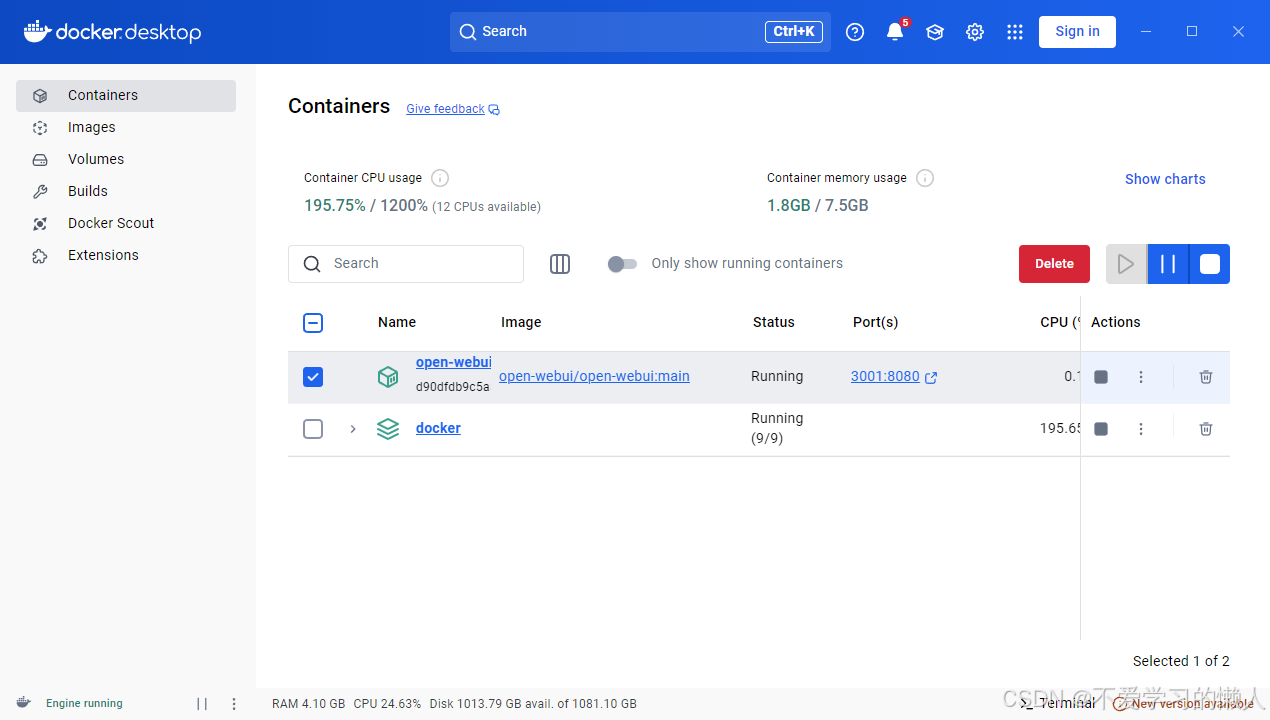This screenshot has height=720, width=1270.
Task: Open the Settings gear icon
Action: click(x=975, y=32)
